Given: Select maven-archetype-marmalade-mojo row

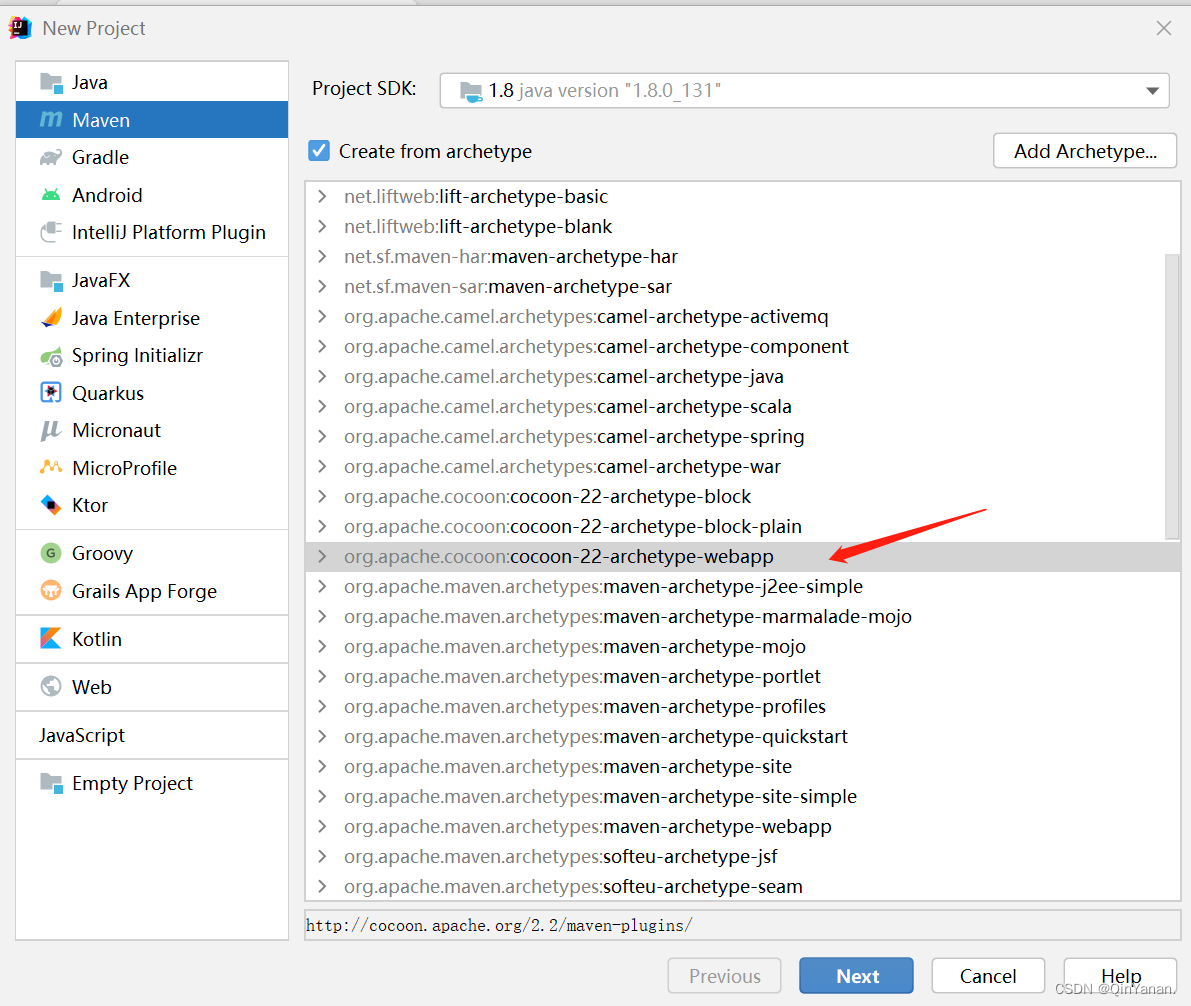Looking at the screenshot, I should click(742, 617).
